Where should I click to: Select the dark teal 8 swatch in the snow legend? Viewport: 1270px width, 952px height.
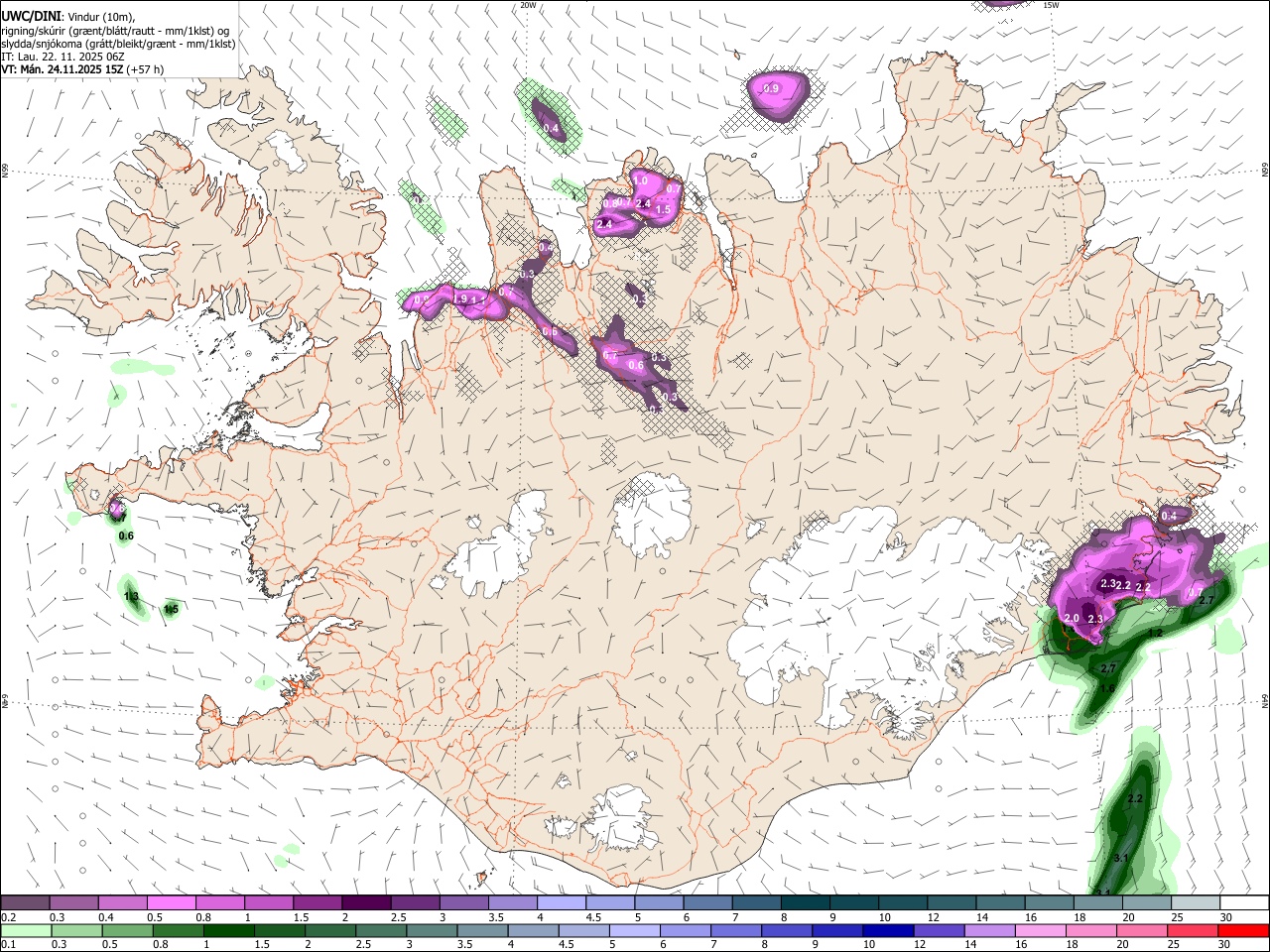coord(806,903)
